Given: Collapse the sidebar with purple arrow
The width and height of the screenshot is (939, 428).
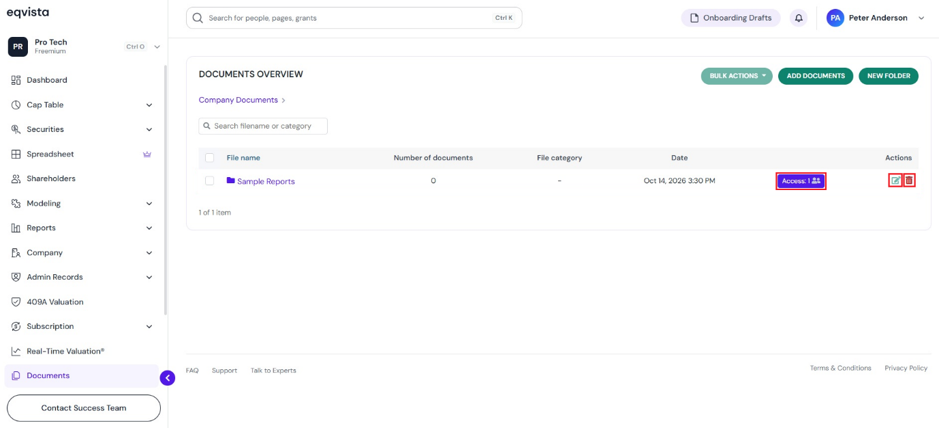Looking at the screenshot, I should pos(168,378).
